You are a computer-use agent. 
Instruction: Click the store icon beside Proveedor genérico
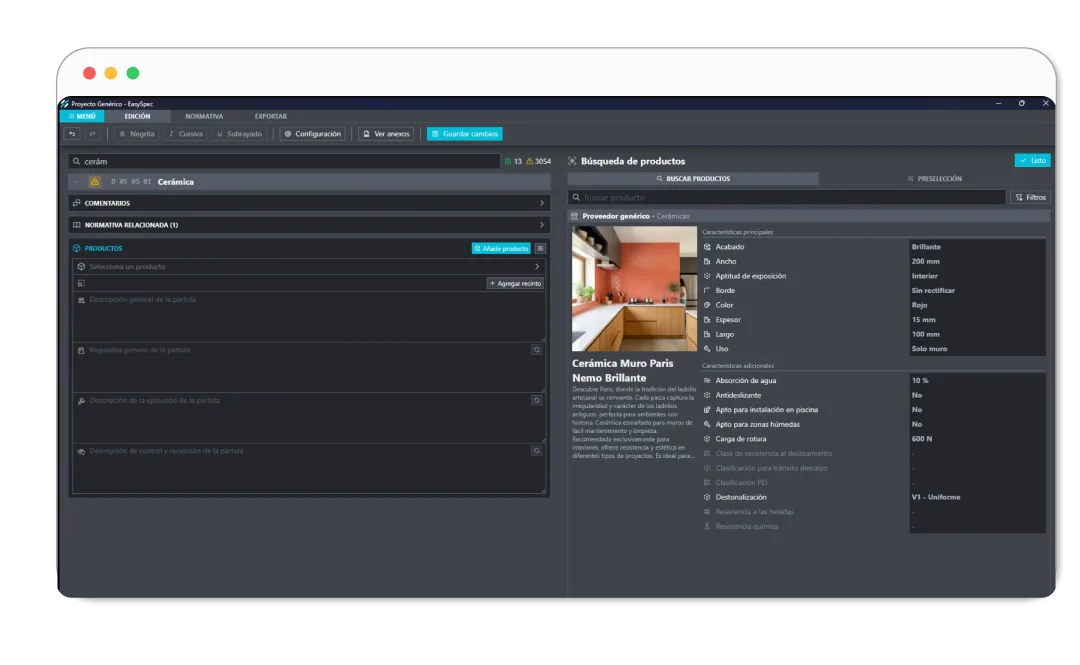tap(574, 216)
